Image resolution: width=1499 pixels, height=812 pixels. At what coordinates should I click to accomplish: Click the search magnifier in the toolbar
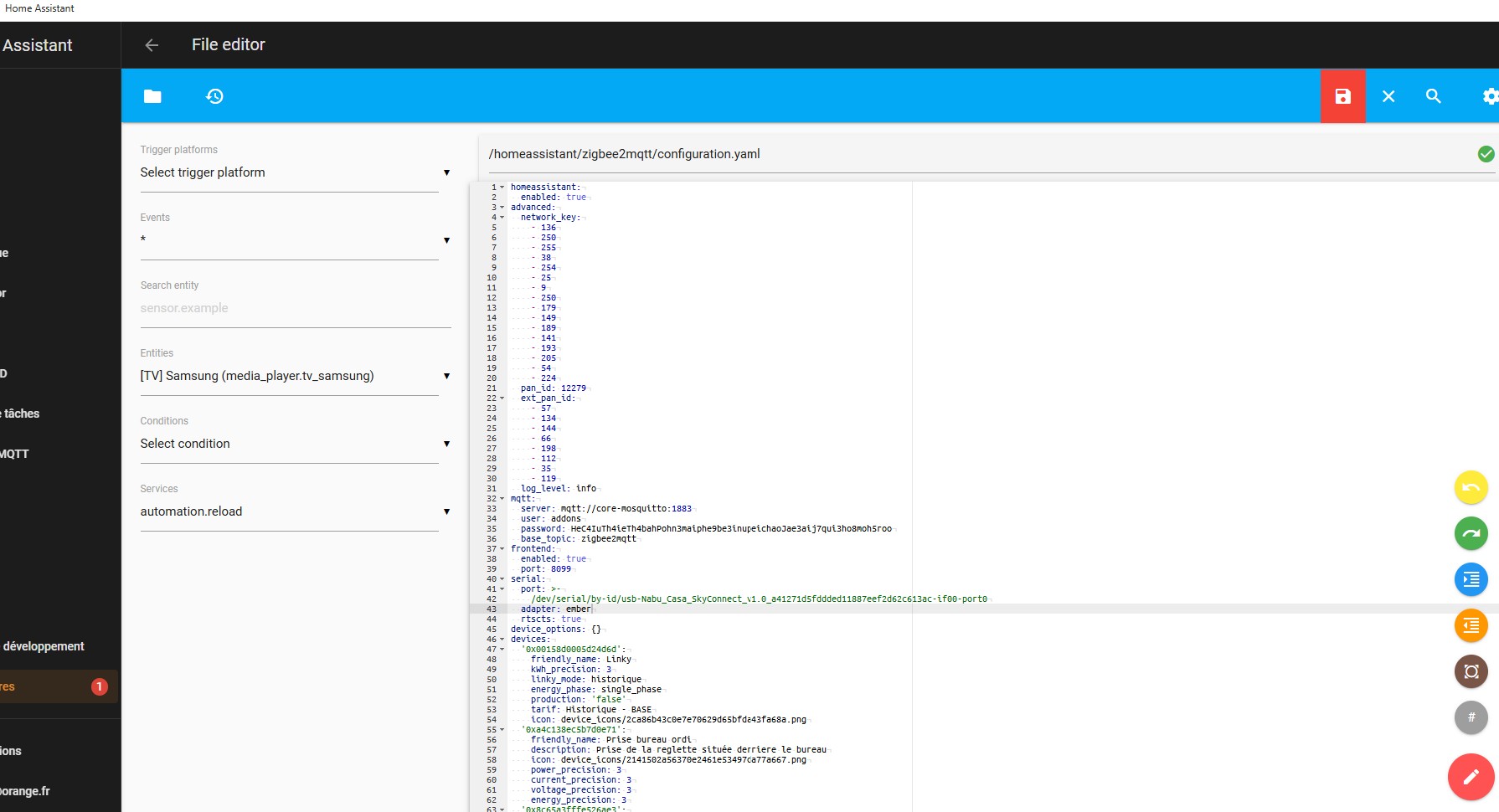pyautogui.click(x=1433, y=96)
